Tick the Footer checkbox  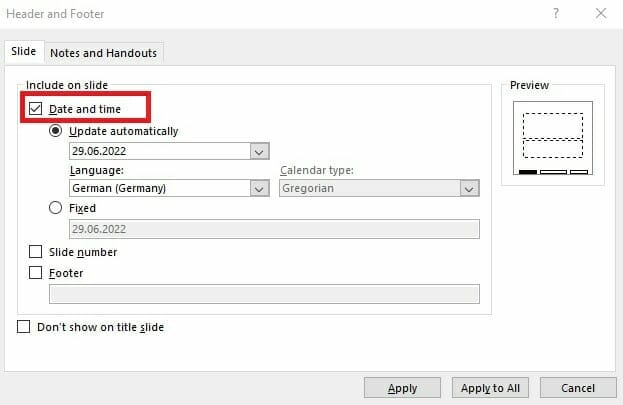(36, 272)
